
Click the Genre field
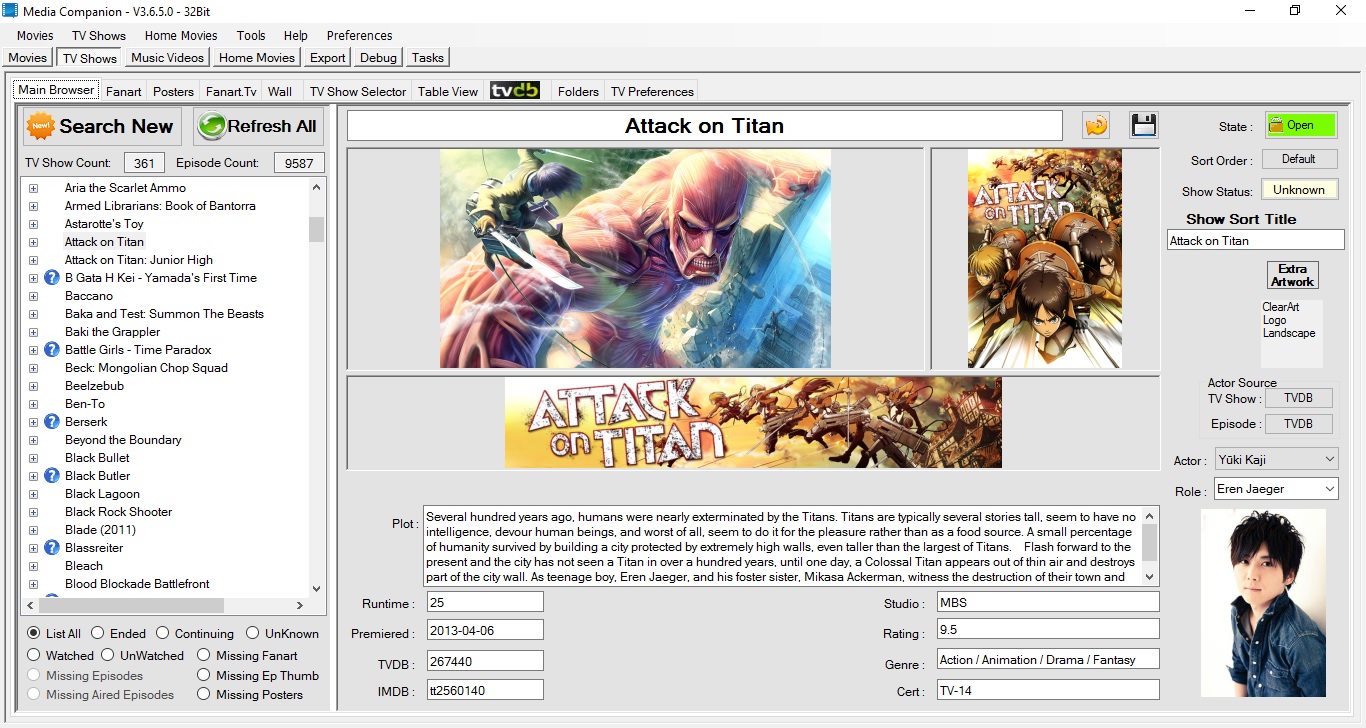click(x=1047, y=658)
